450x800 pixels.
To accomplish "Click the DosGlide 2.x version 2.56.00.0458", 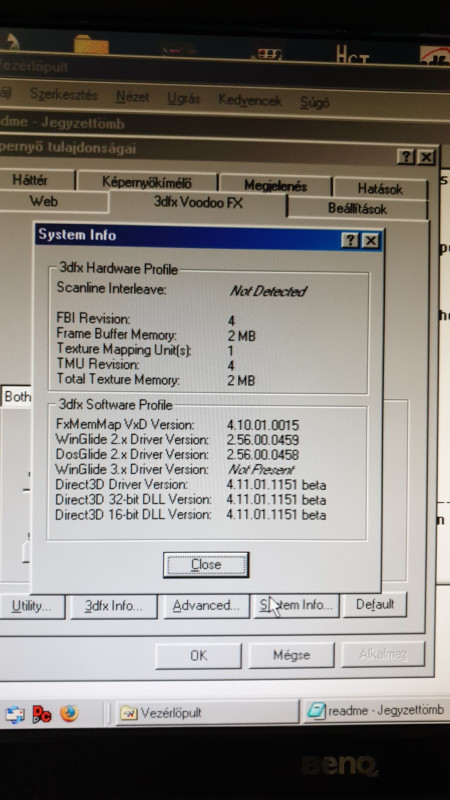I will (x=263, y=455).
